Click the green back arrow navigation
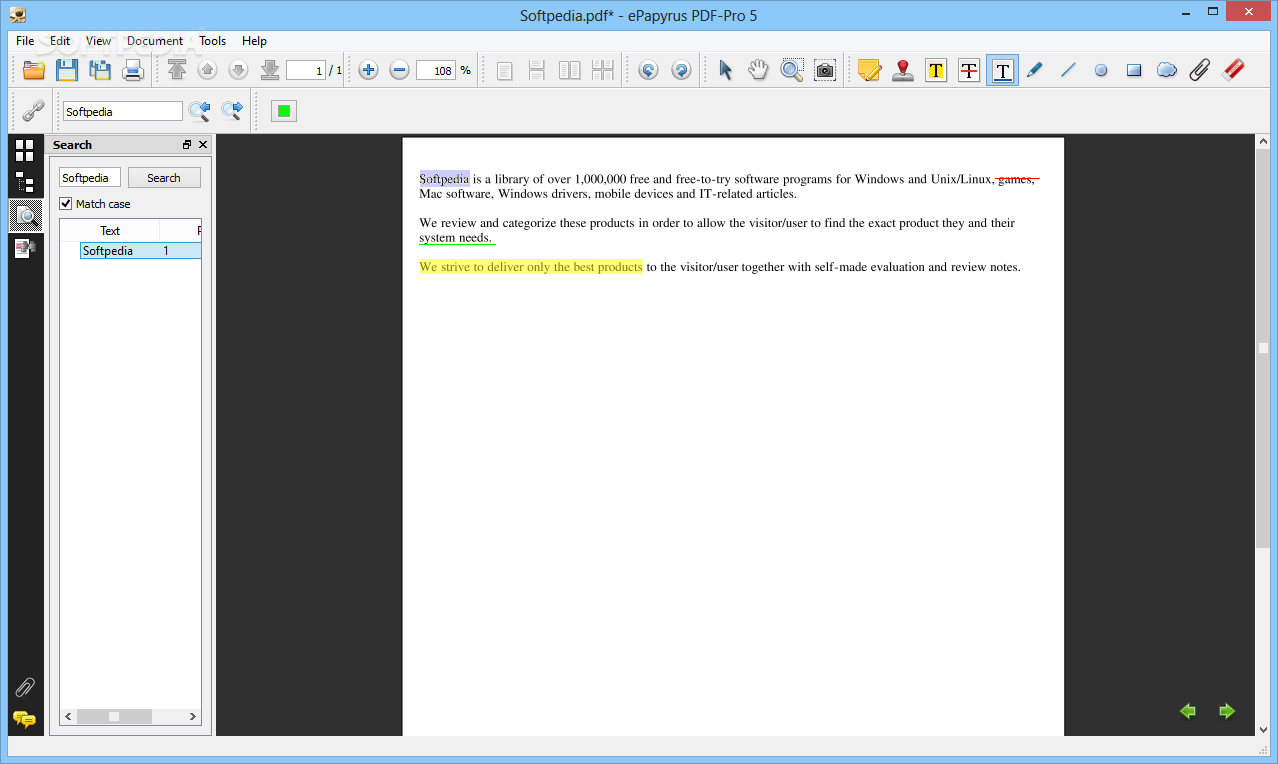The height and width of the screenshot is (764, 1278). [x=1188, y=711]
